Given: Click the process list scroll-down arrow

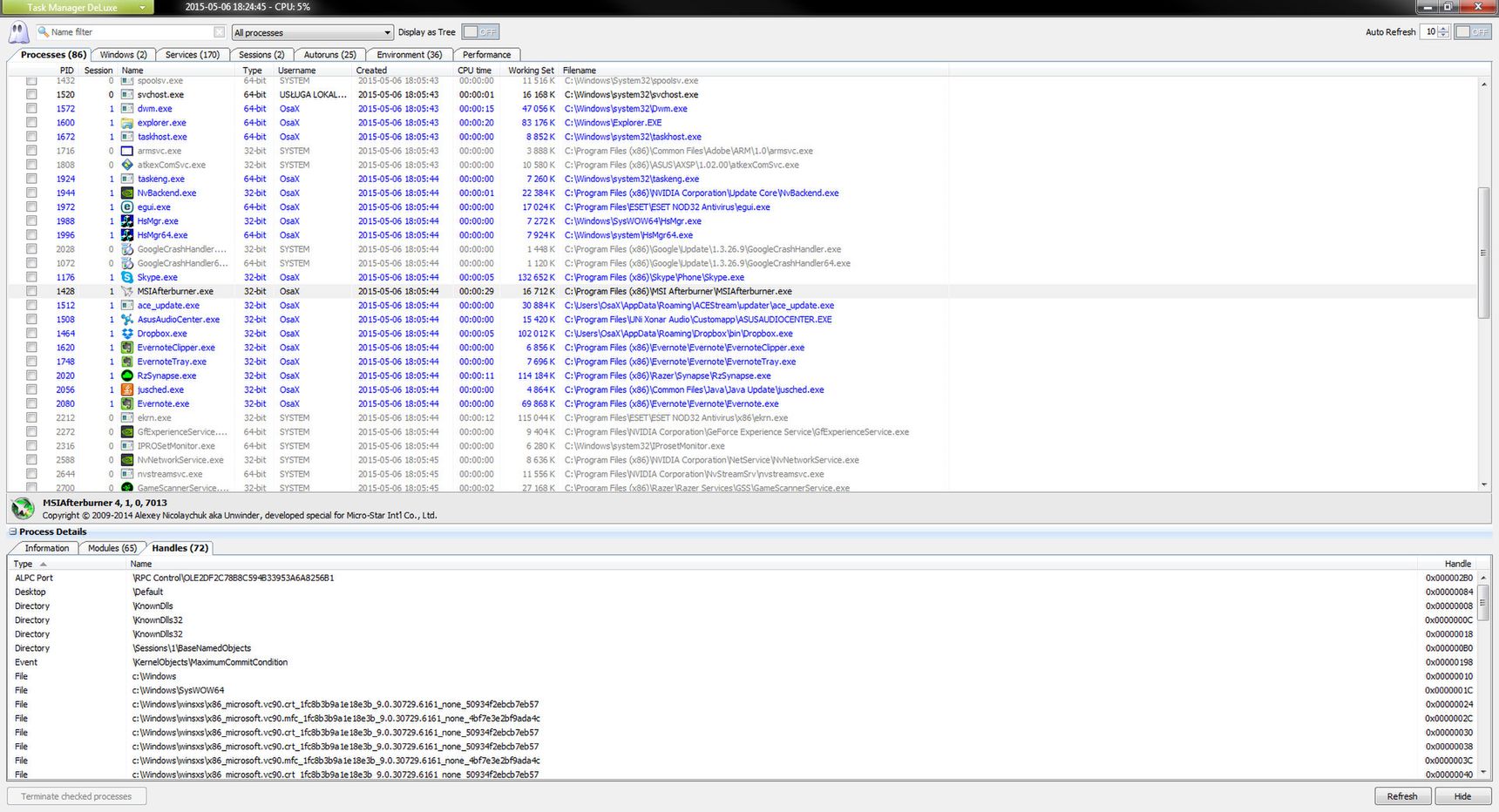Looking at the screenshot, I should pyautogui.click(x=1483, y=484).
